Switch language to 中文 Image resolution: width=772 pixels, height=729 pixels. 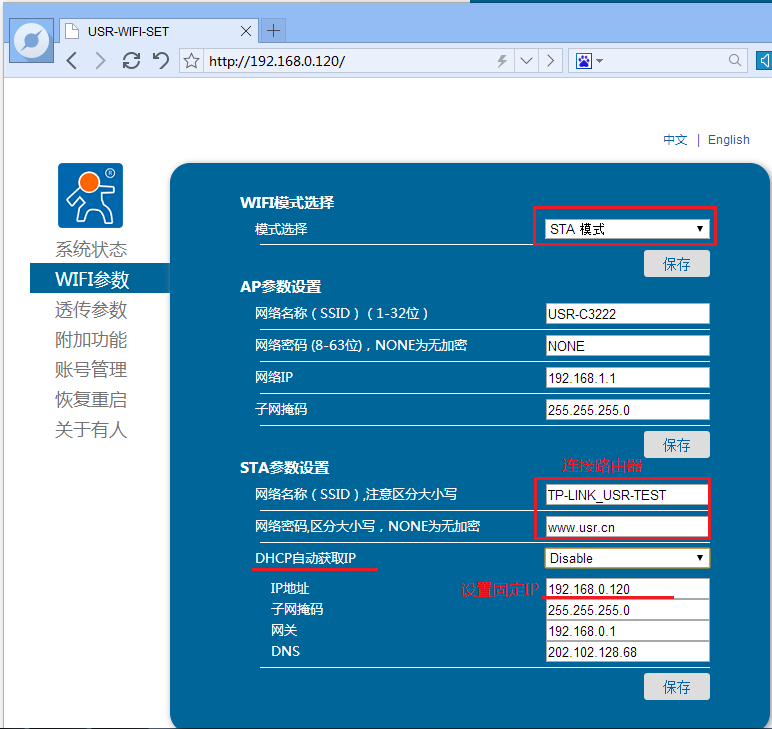675,140
